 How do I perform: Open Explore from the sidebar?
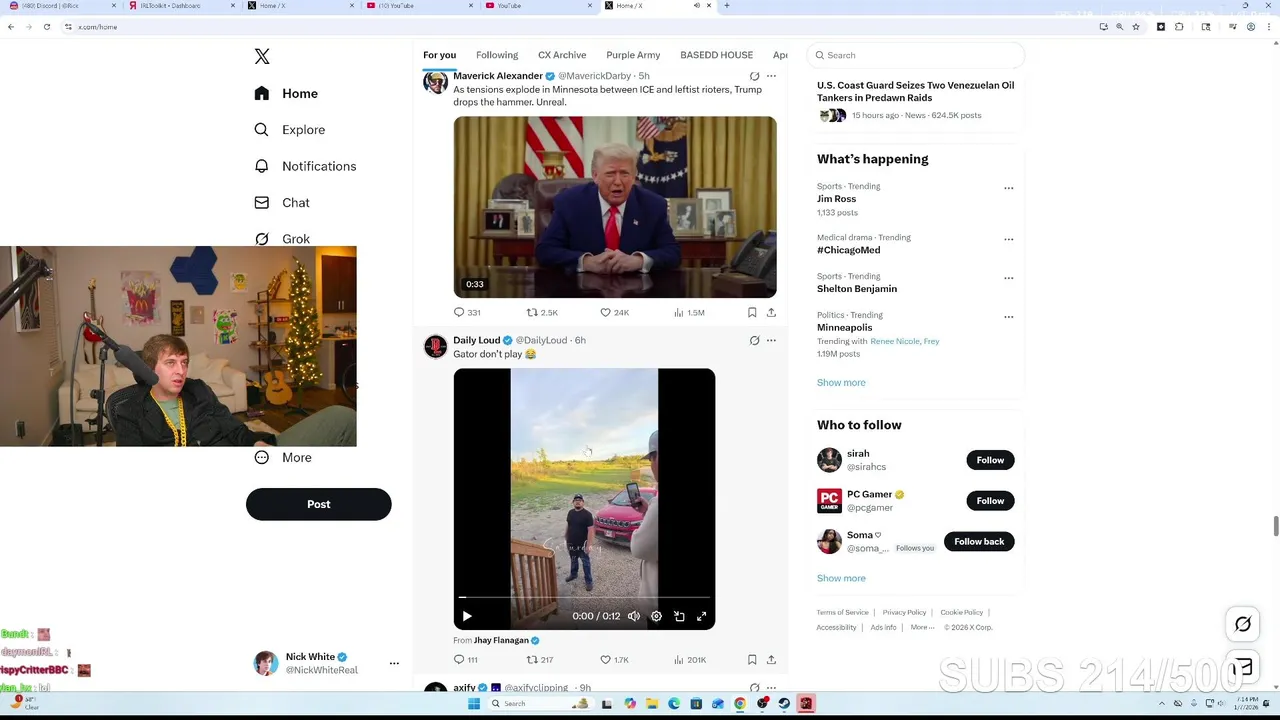pyautogui.click(x=290, y=130)
